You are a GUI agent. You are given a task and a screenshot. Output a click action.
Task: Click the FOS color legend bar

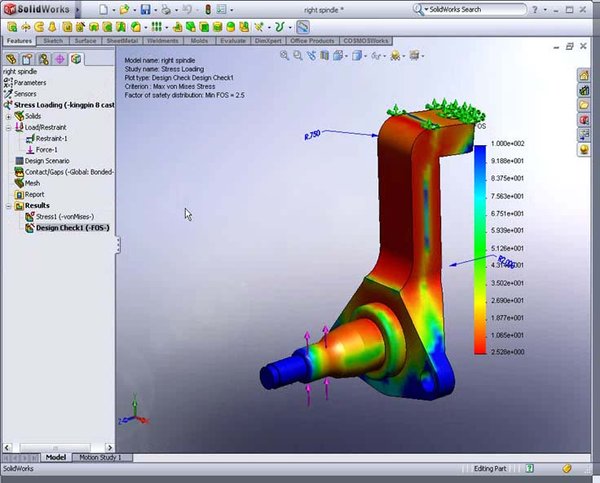point(480,250)
